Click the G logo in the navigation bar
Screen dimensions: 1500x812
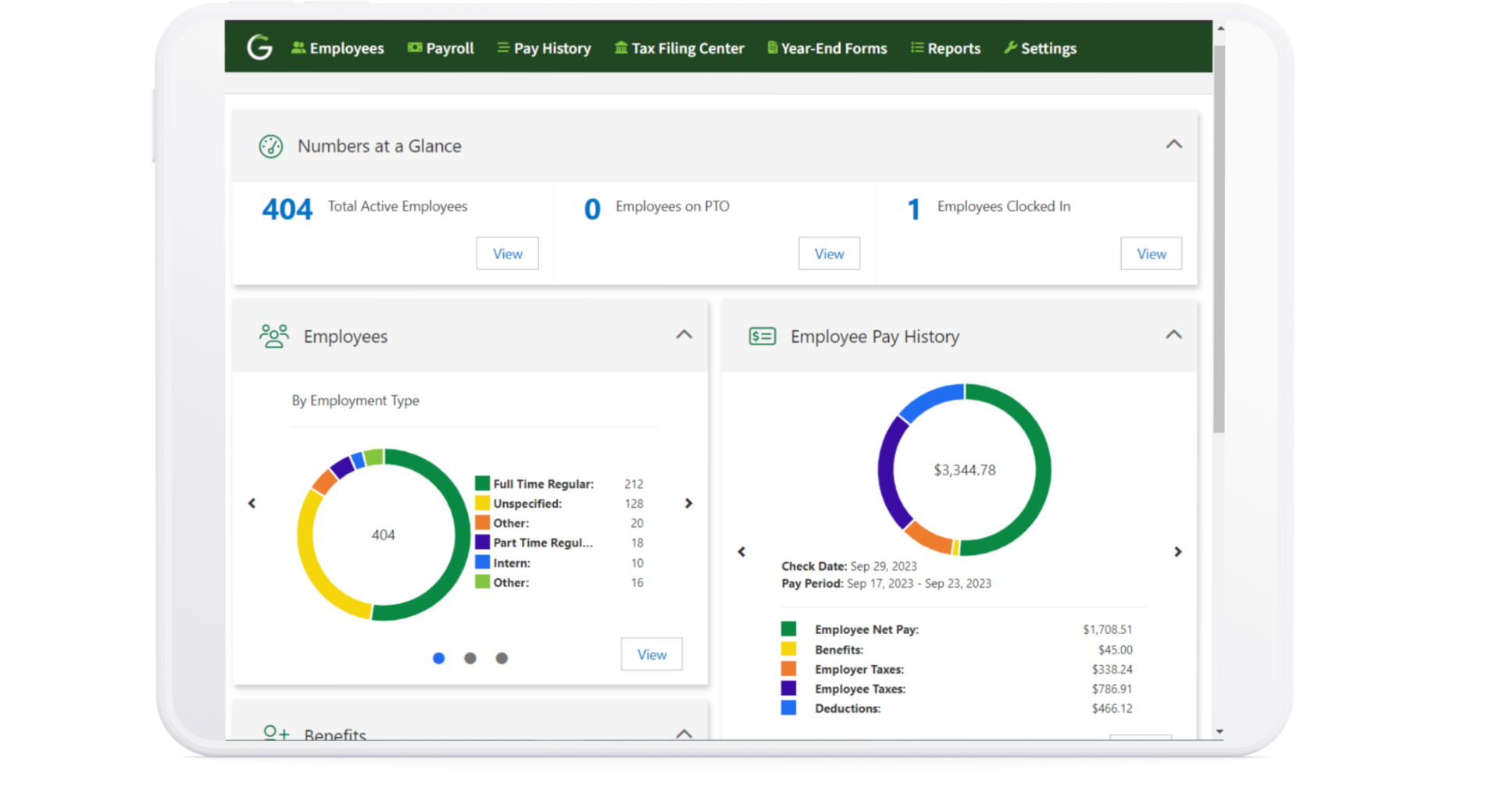click(x=259, y=48)
